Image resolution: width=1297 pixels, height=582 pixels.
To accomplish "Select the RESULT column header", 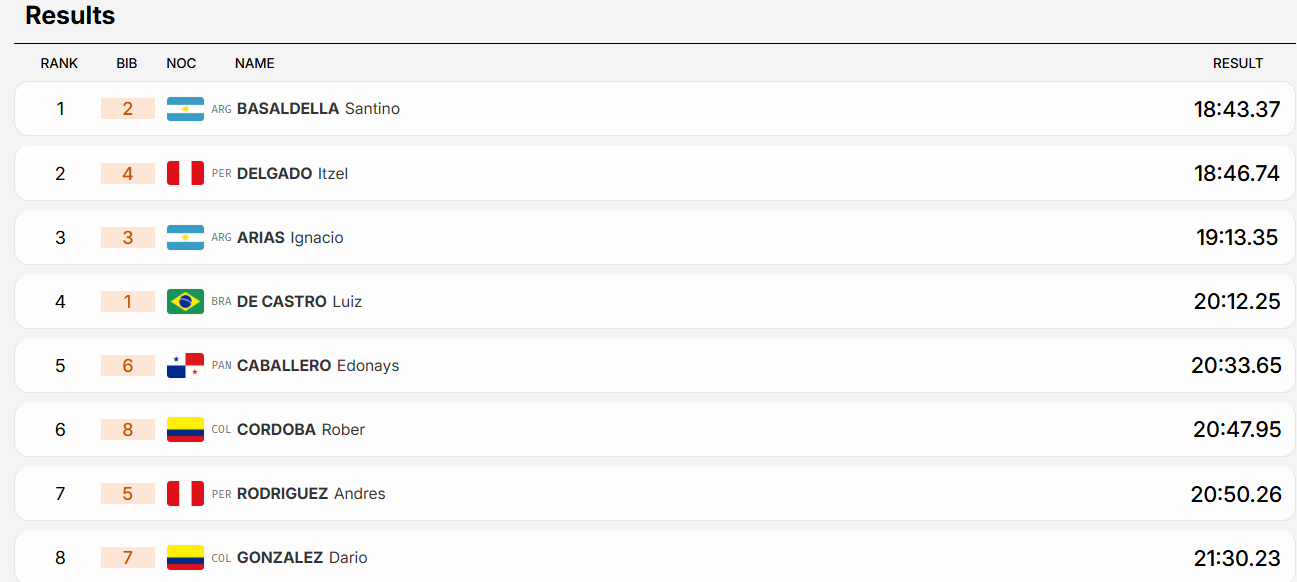I will [x=1238, y=63].
